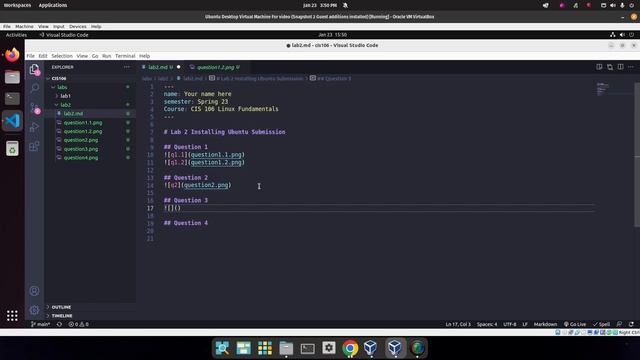Launch Firefox from the Ubuntu dock
Viewport: 640px width, 360px height.
coord(12,55)
